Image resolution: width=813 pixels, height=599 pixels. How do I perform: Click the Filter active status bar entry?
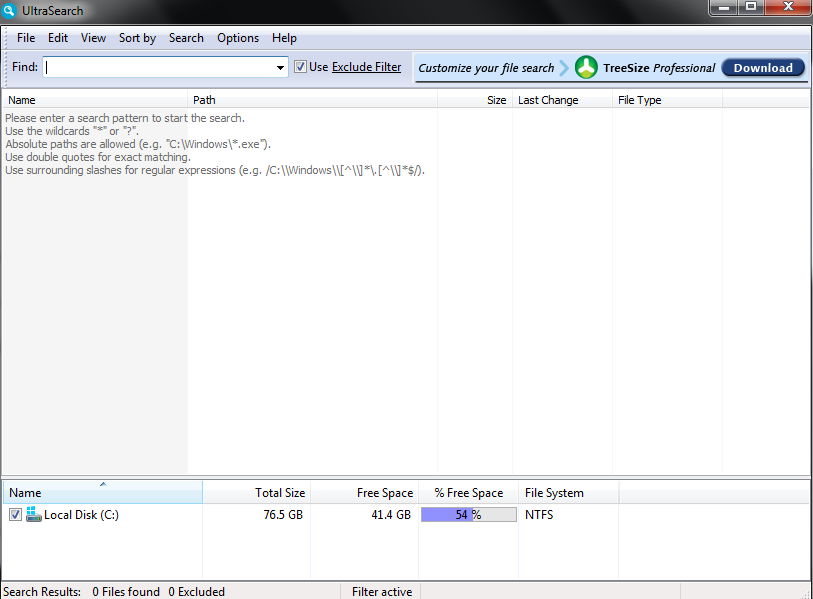pyautogui.click(x=382, y=592)
